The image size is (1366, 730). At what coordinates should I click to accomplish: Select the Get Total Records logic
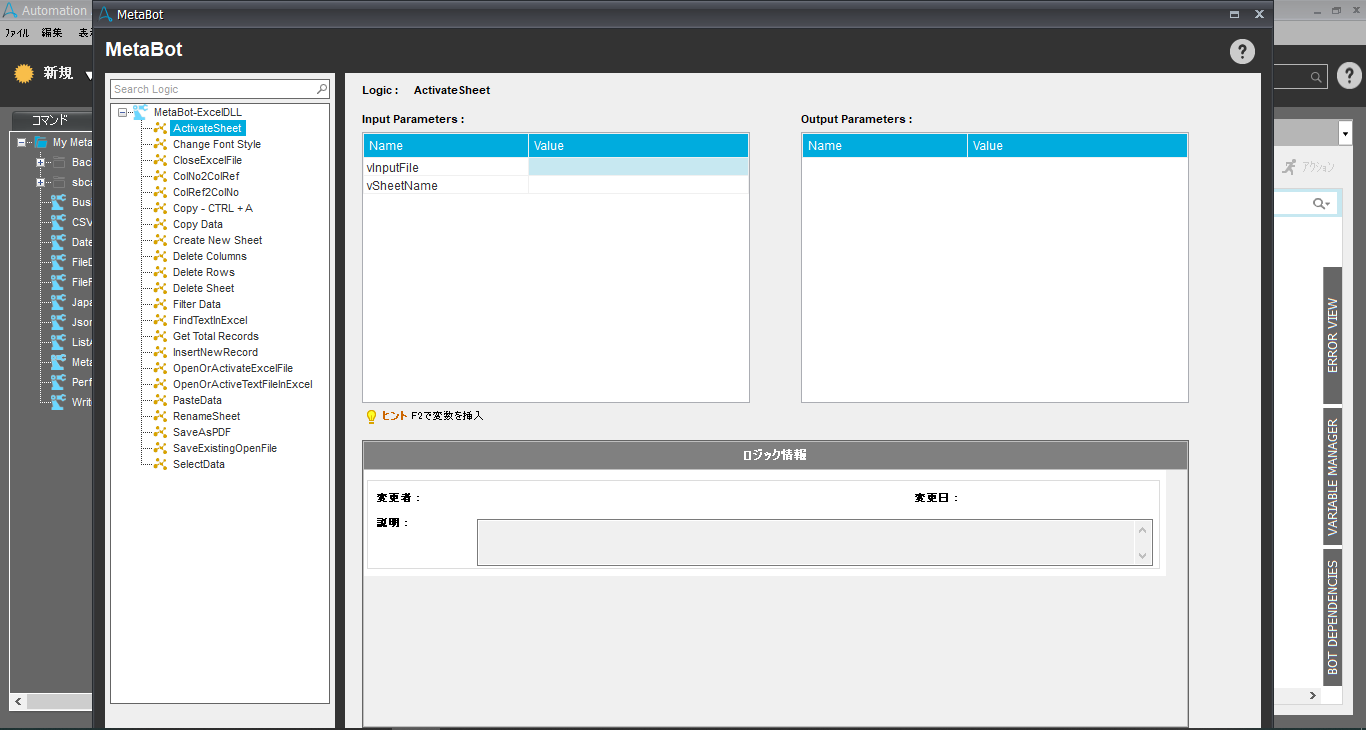point(216,336)
